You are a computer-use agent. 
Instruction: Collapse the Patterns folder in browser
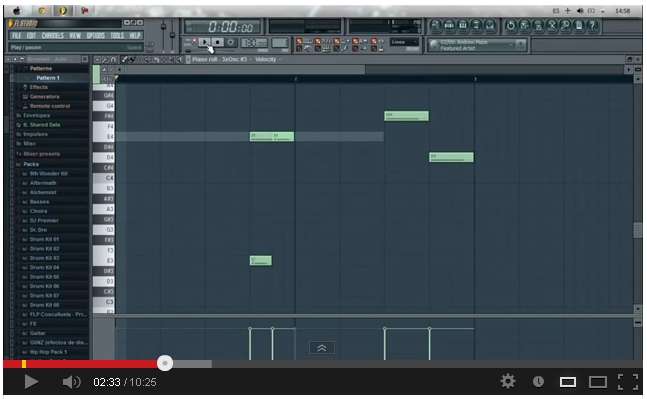point(41,68)
